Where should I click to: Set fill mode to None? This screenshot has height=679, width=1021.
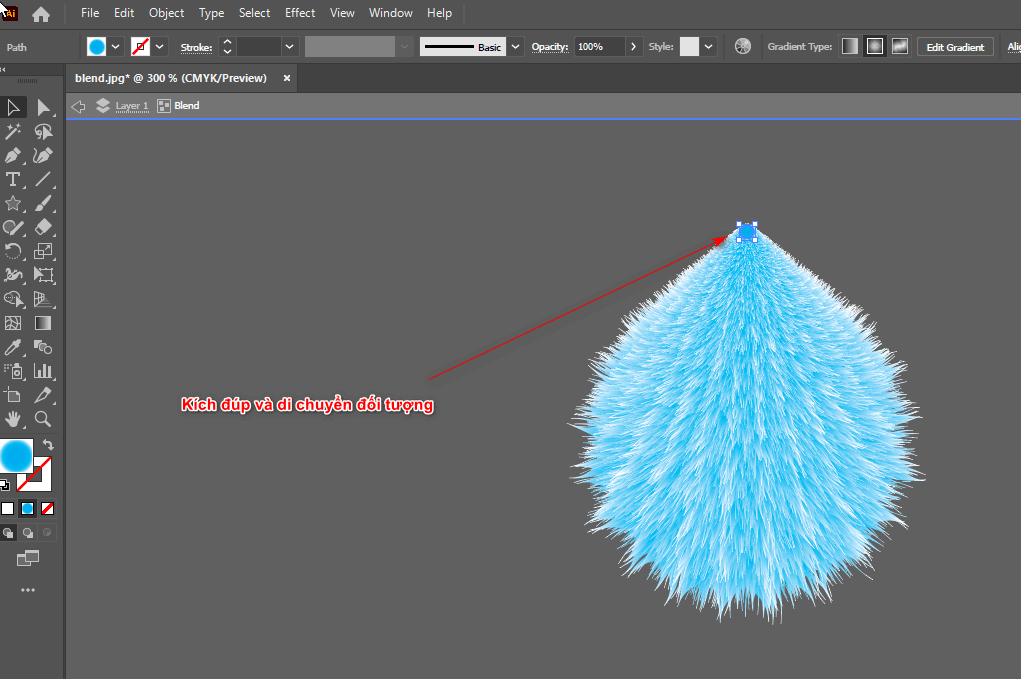[x=48, y=508]
